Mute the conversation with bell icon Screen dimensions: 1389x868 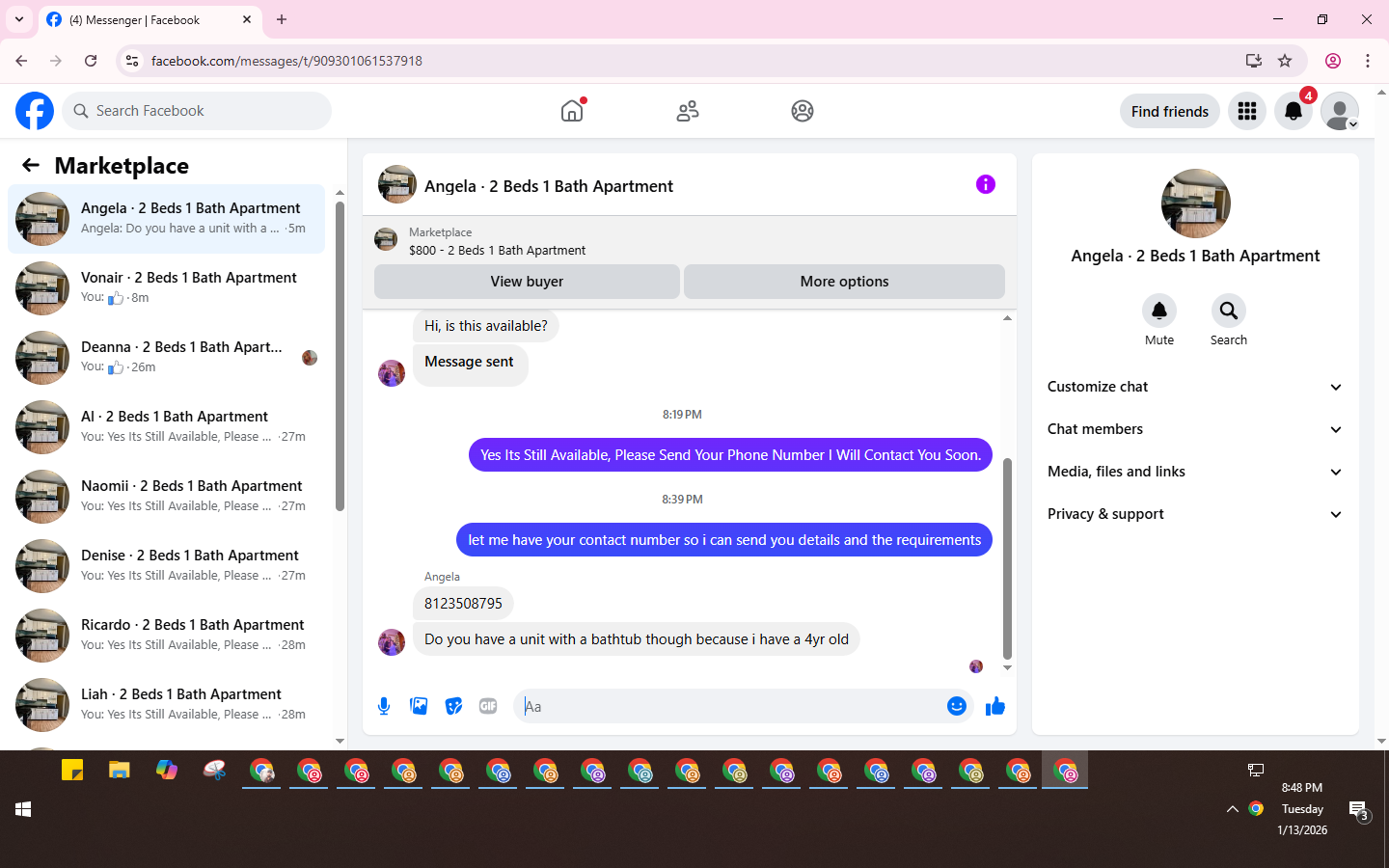pos(1159,311)
